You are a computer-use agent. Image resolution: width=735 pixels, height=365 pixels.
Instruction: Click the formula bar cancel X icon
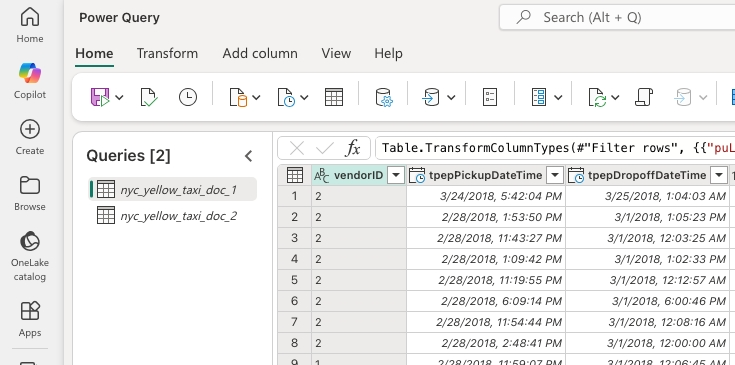297,149
